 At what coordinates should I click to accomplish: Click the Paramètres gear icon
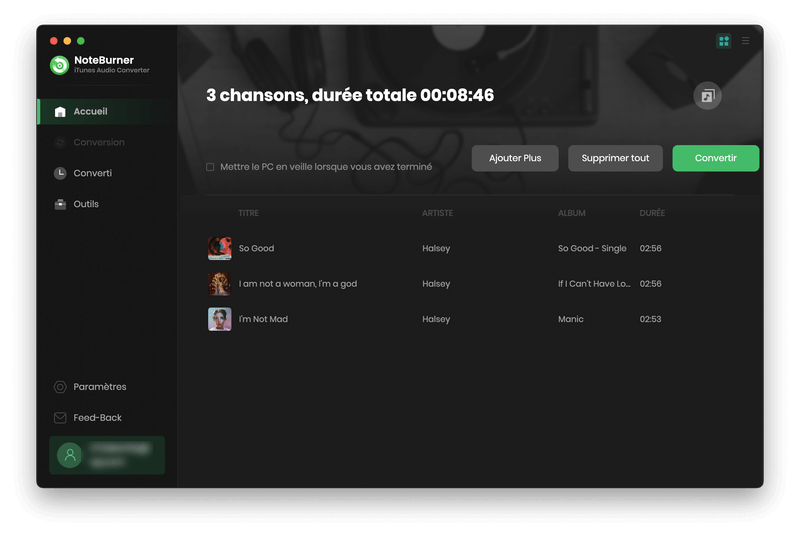[x=60, y=387]
